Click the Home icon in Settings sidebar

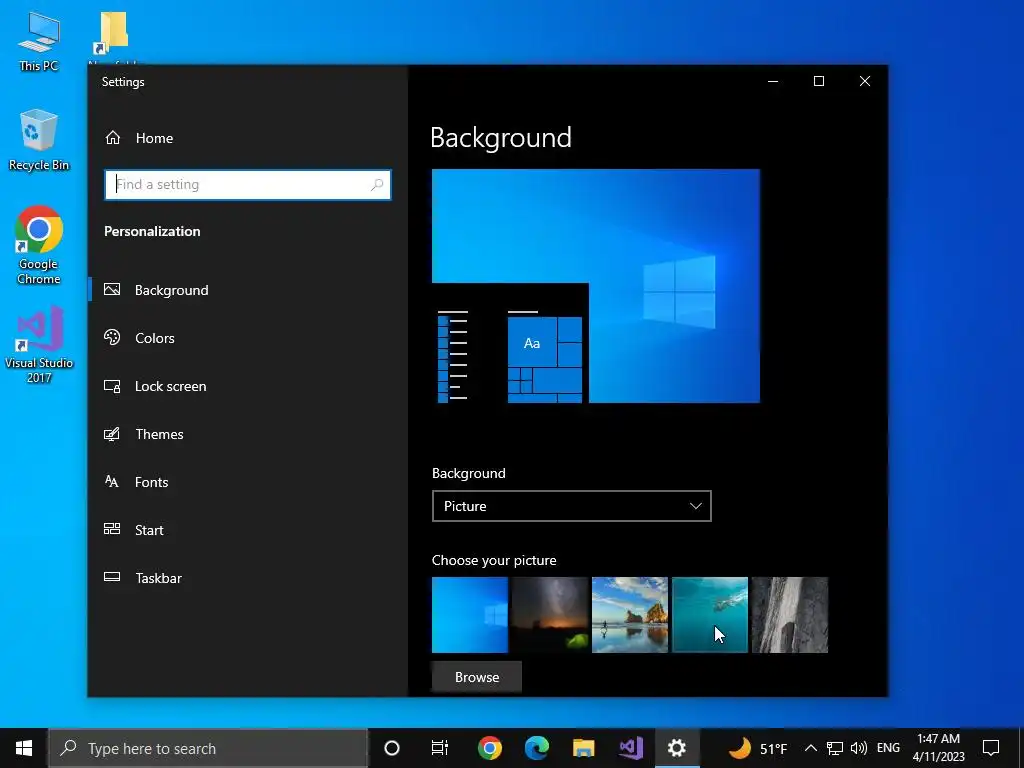tap(113, 138)
